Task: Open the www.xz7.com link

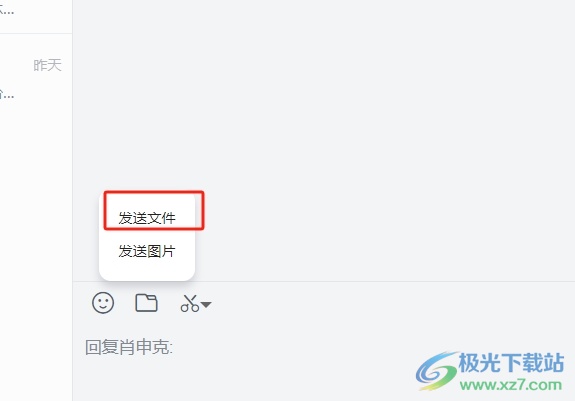Action: [x=510, y=385]
